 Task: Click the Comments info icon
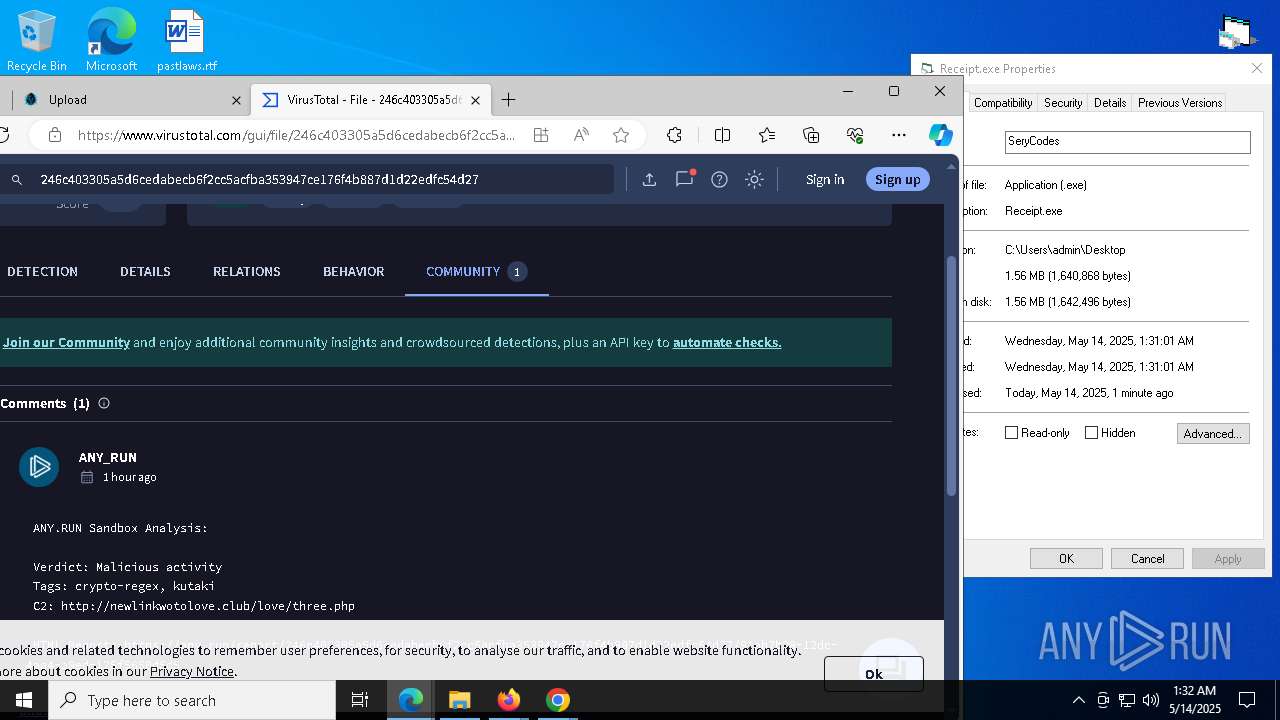click(x=104, y=403)
